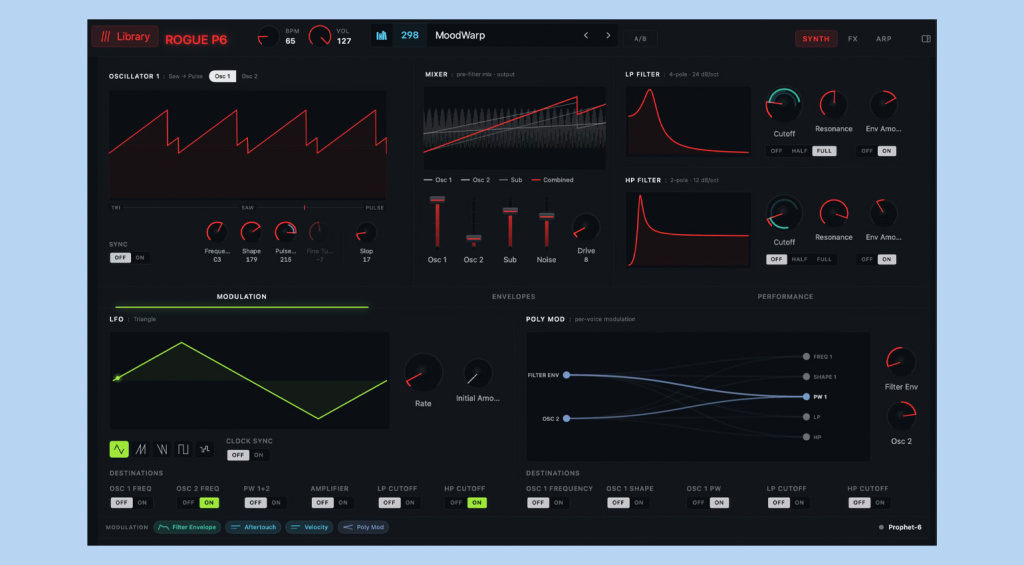This screenshot has height=565, width=1024.
Task: Select the square LFO waveform icon
Action: coord(184,449)
